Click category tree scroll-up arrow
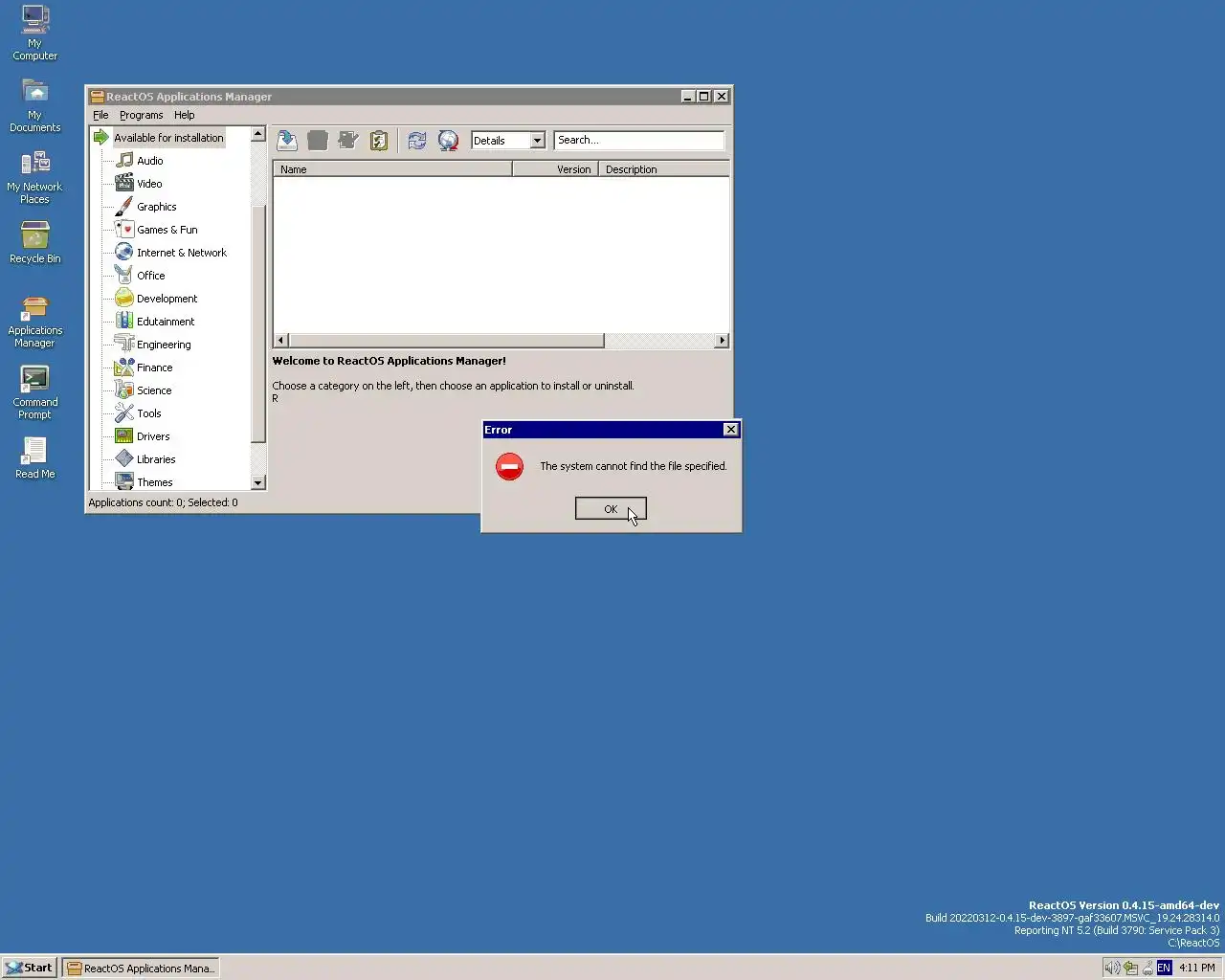Viewport: 1225px width, 980px height. (x=258, y=134)
